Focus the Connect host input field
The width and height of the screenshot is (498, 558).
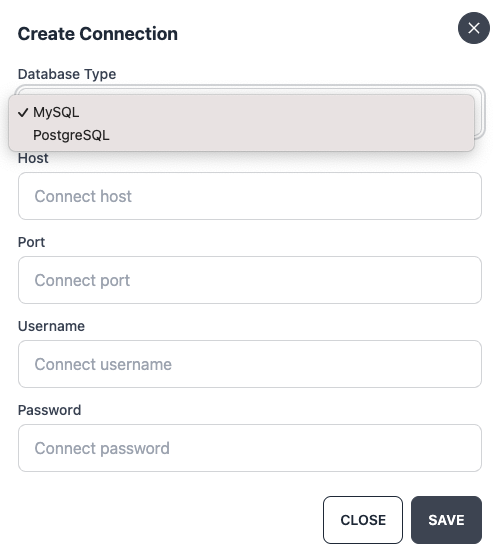(250, 196)
